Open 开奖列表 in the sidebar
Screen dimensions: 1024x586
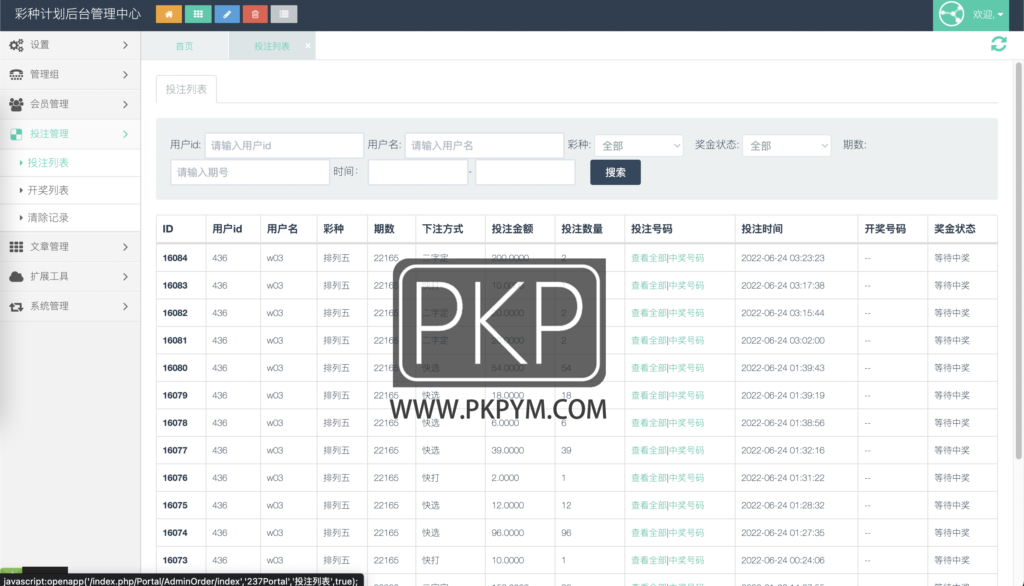48,190
